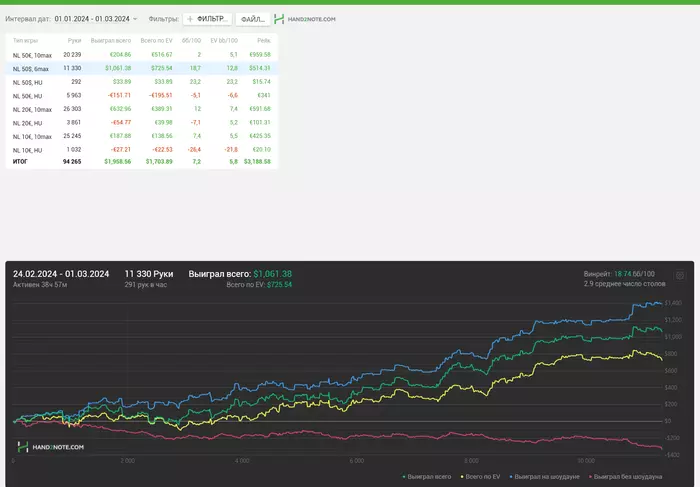
Task: Click chart date range 24.02.2024 - 01.03.2024
Action: point(61,274)
